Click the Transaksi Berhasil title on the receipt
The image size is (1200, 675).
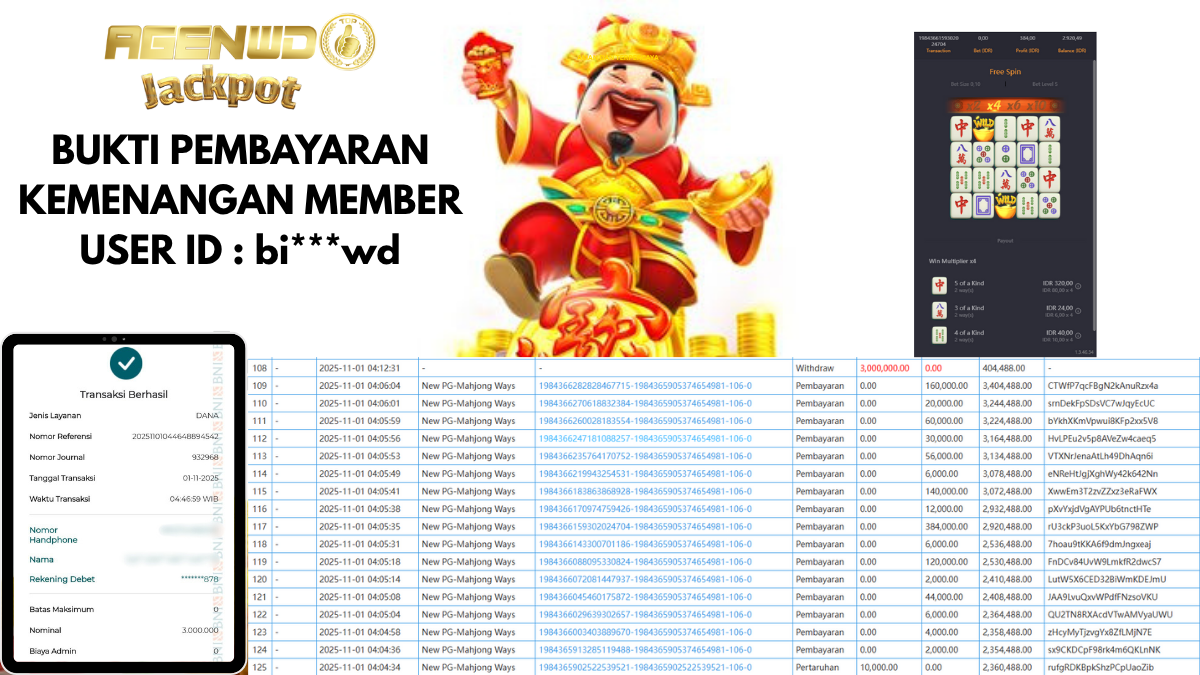point(126,394)
